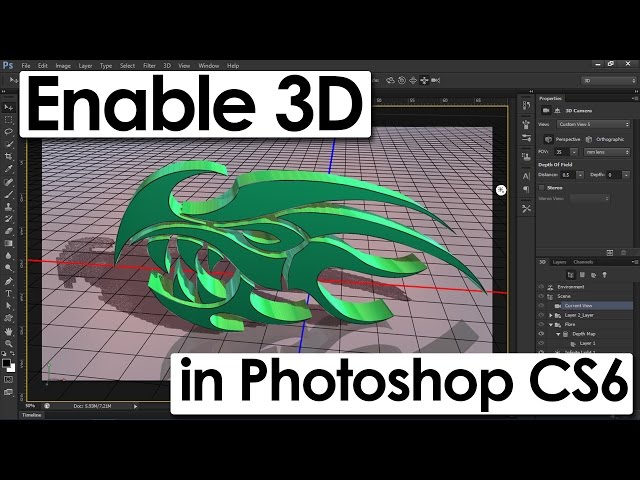Image resolution: width=640 pixels, height=480 pixels.
Task: Select the Rectangular Marquee tool
Action: [x=9, y=120]
